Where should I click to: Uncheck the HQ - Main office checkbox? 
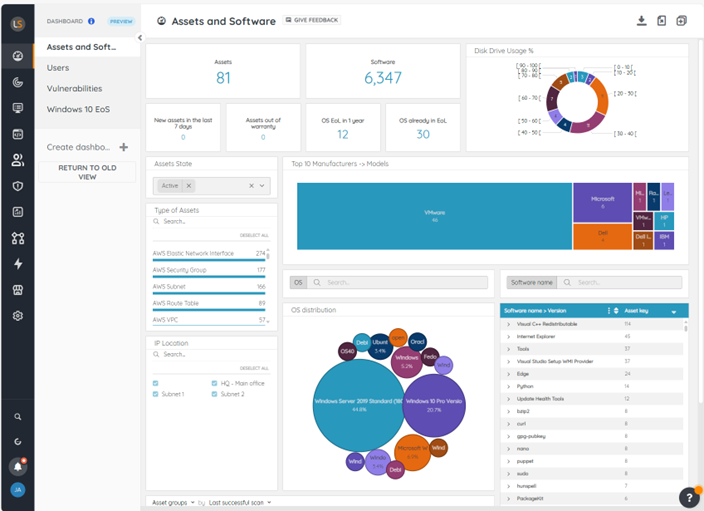(215, 383)
